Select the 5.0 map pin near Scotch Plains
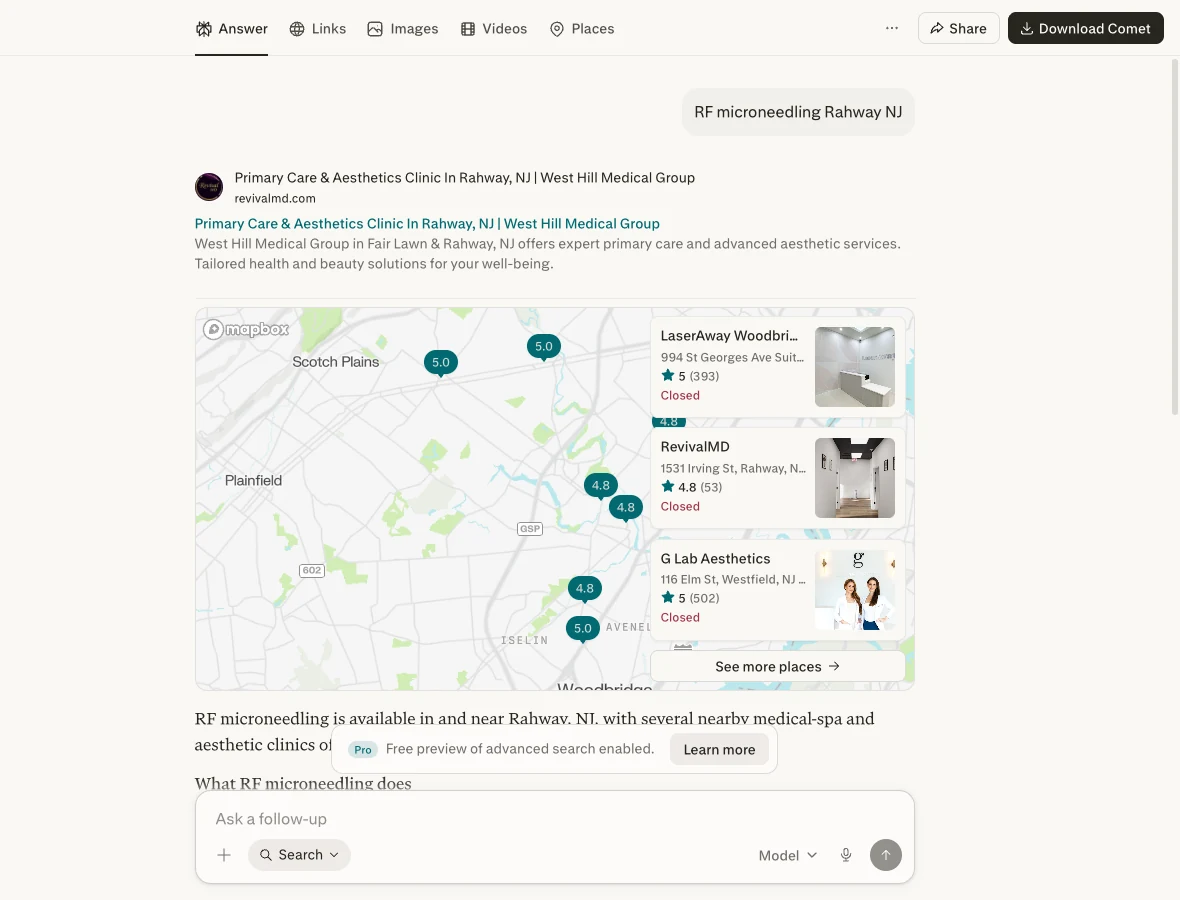Screen dimensions: 1180x900 tap(440, 363)
